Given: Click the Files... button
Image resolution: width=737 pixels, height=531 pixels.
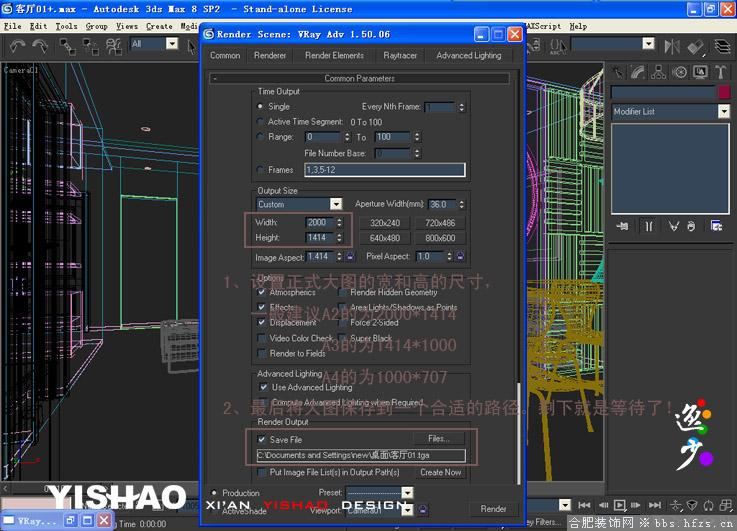Looking at the screenshot, I should (439, 439).
